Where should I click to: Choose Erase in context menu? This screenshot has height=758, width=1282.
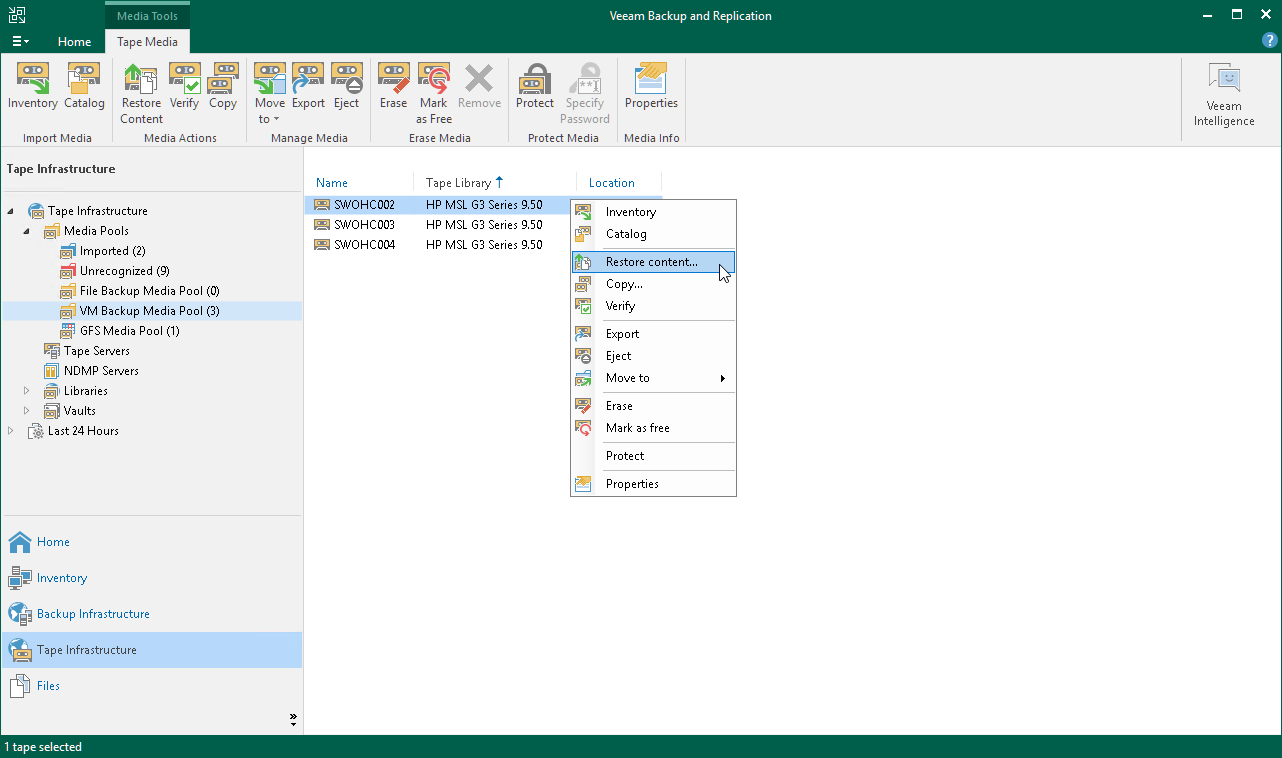(654, 406)
